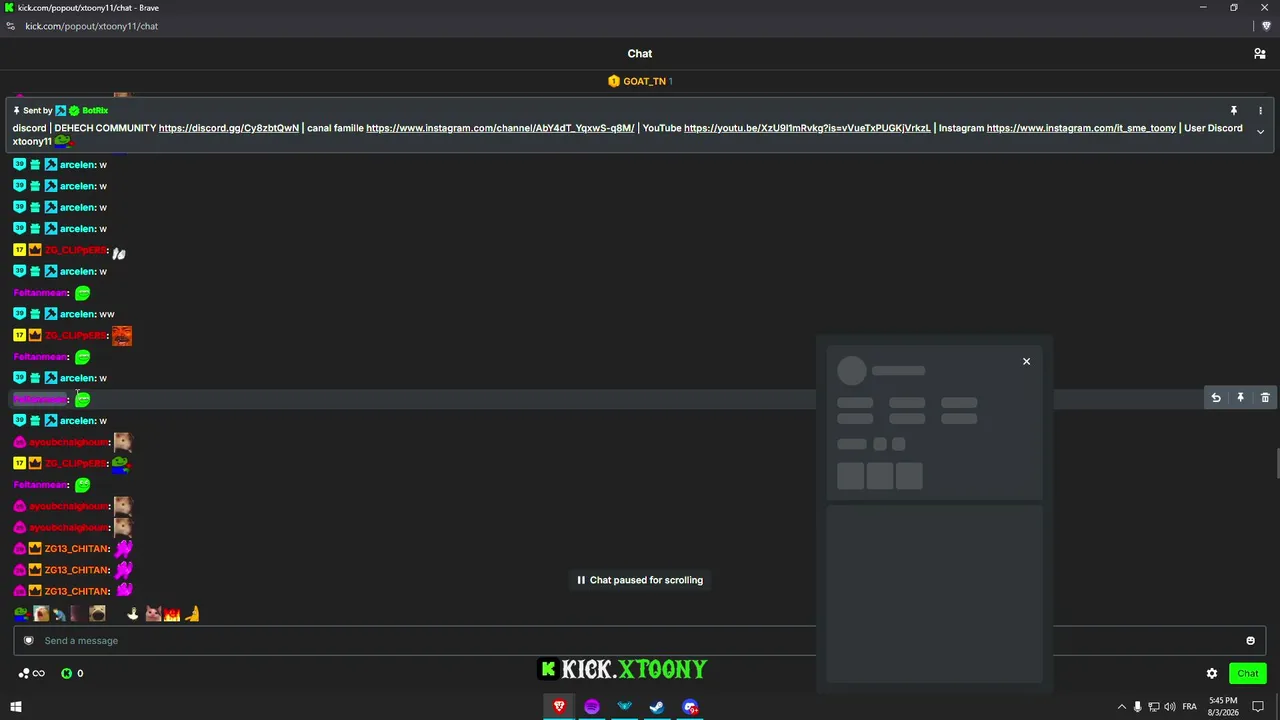Unpin the pinned BotRix message

1234,111
